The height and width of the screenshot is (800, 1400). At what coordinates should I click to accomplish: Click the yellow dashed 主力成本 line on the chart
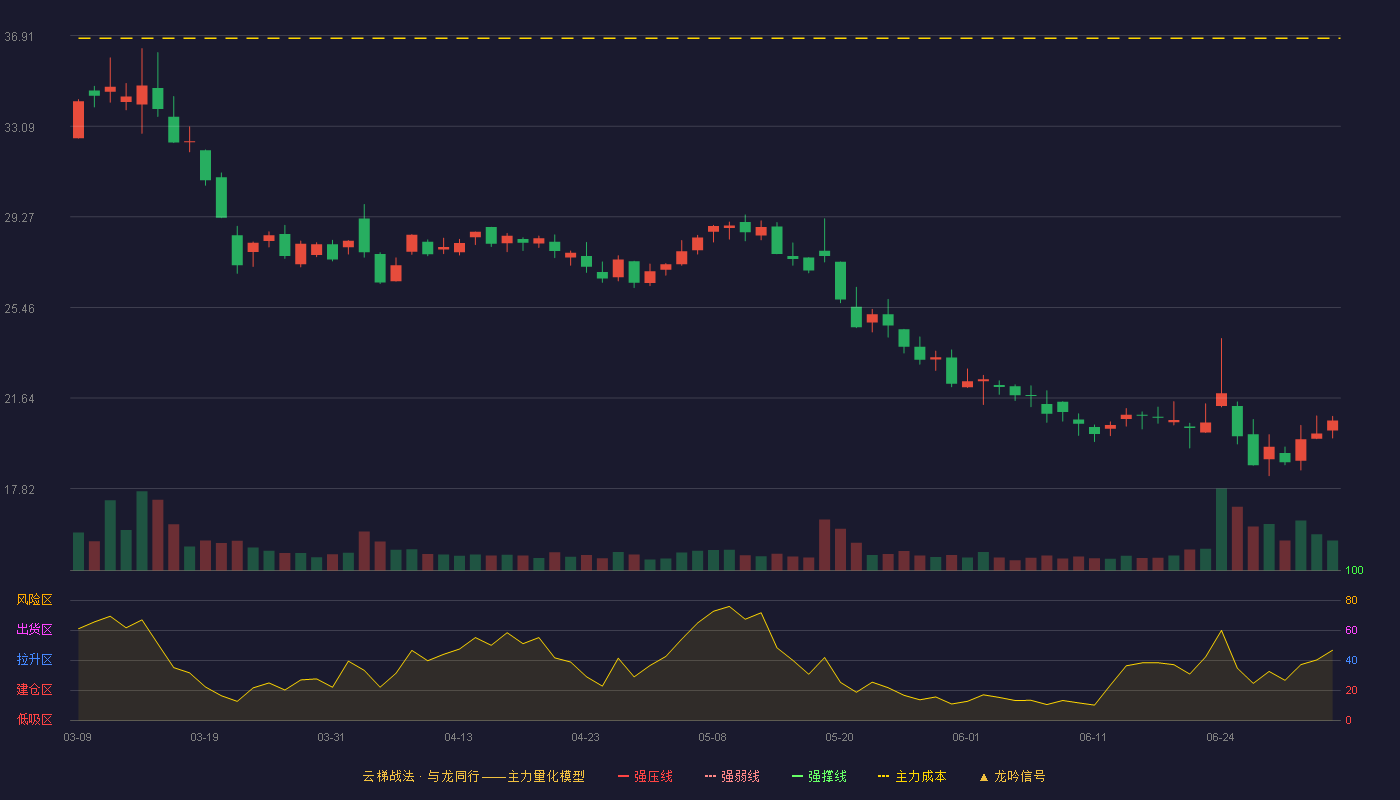coord(708,38)
